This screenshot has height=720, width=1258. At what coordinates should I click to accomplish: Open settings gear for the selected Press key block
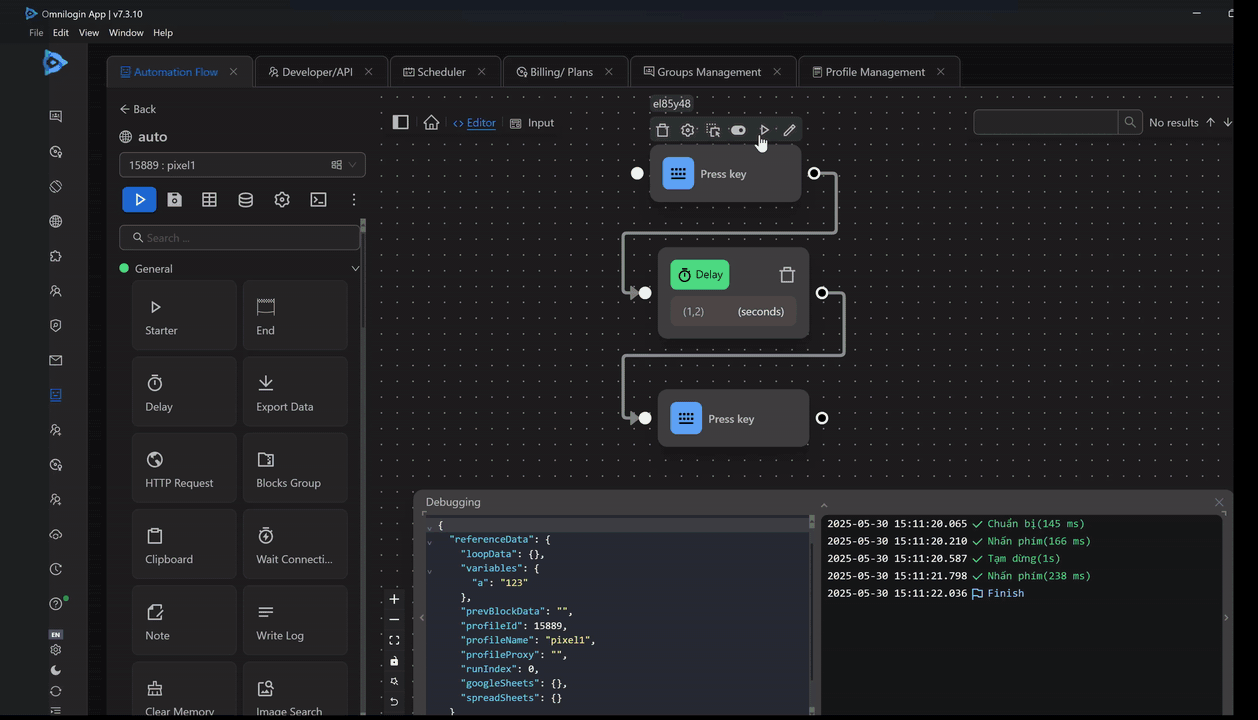point(687,130)
